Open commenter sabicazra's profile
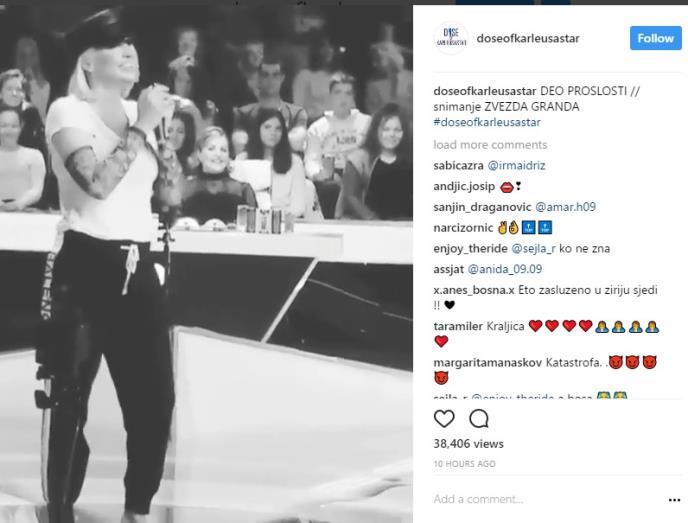 pyautogui.click(x=458, y=165)
